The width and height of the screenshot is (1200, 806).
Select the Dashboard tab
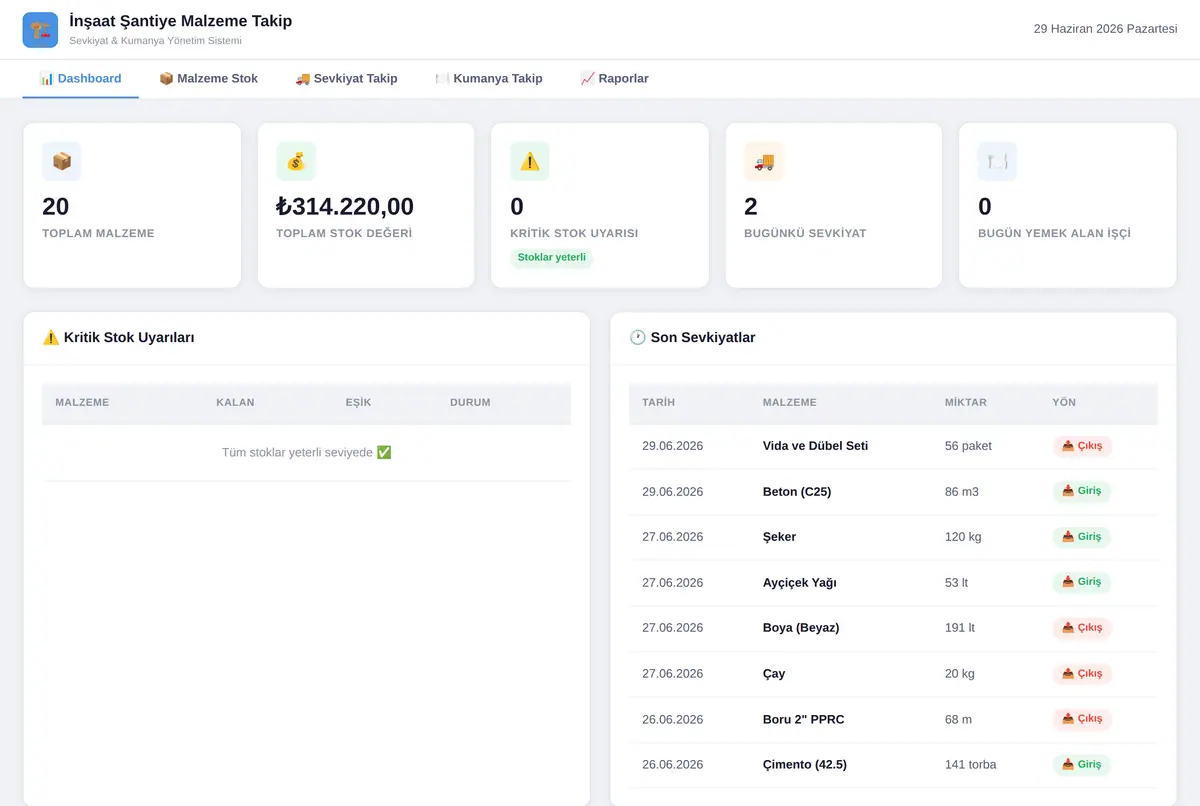[x=80, y=78]
